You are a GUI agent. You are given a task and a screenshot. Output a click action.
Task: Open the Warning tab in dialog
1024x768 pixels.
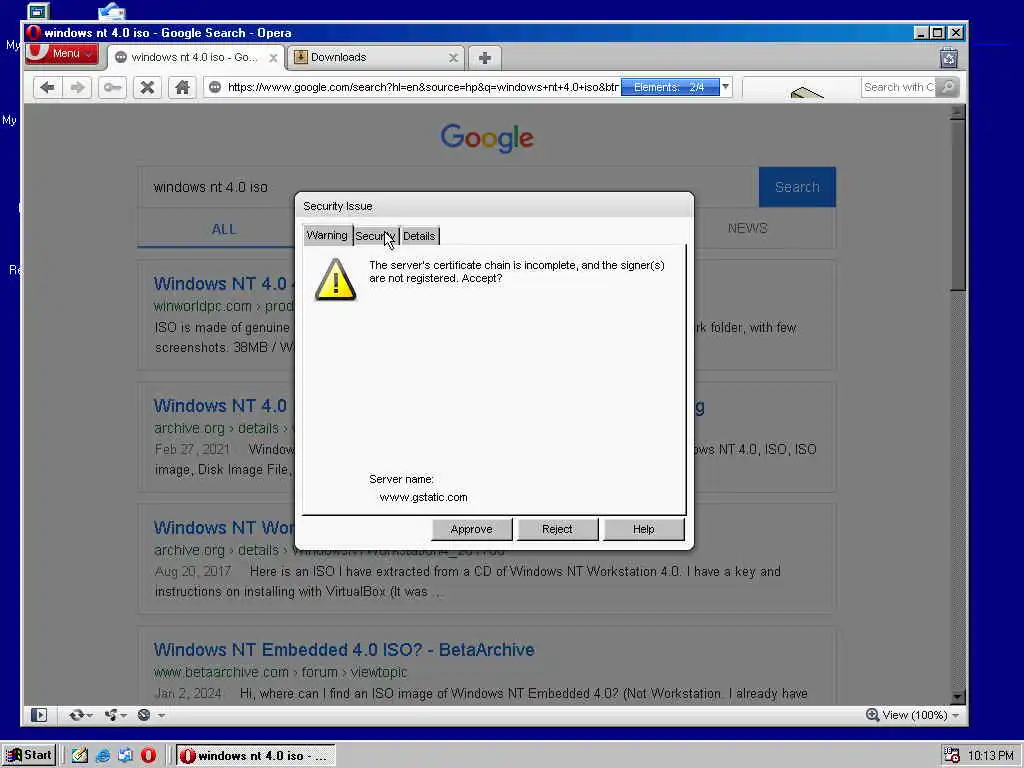(x=327, y=235)
